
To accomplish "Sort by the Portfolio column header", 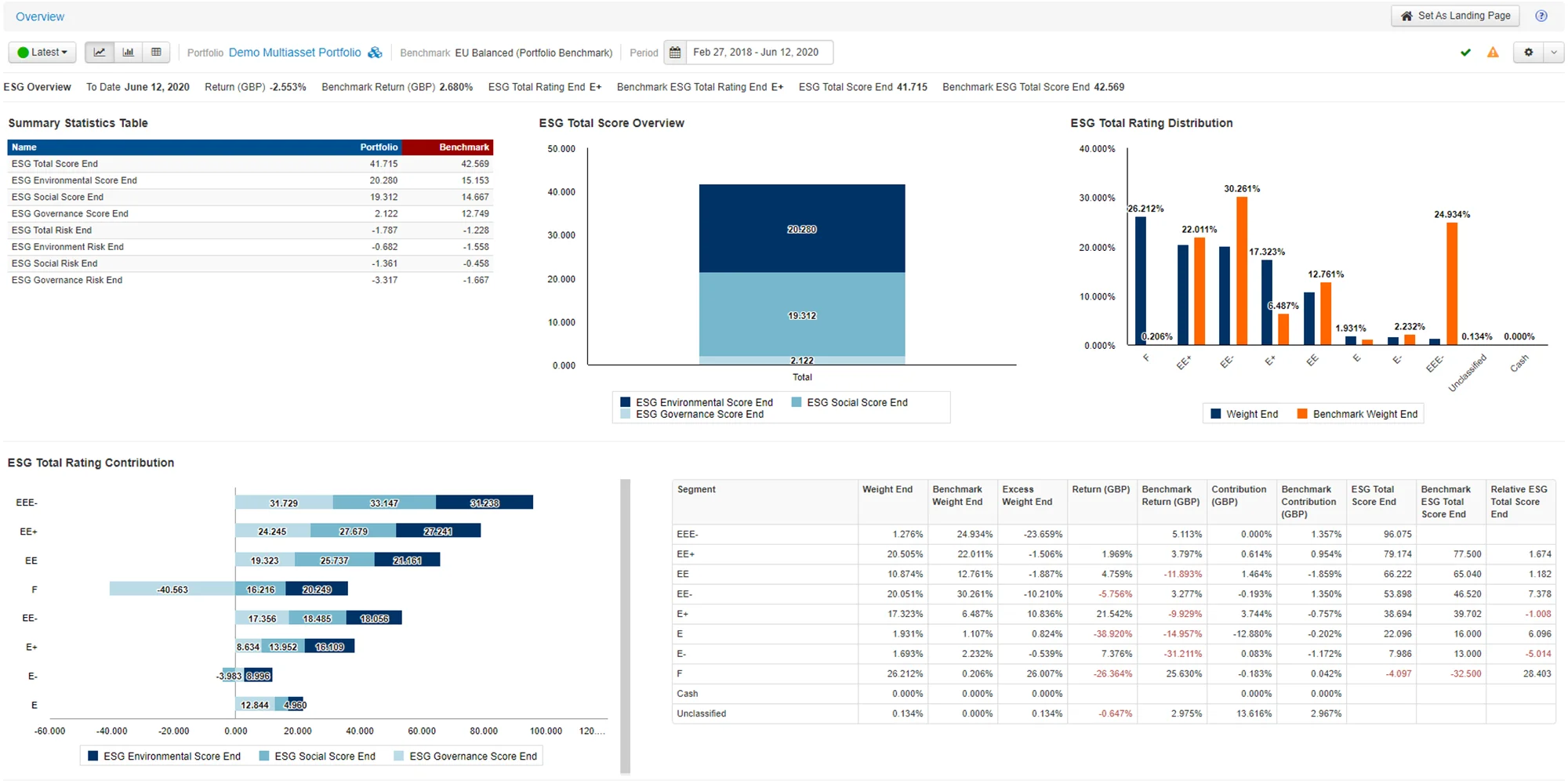I will (379, 147).
